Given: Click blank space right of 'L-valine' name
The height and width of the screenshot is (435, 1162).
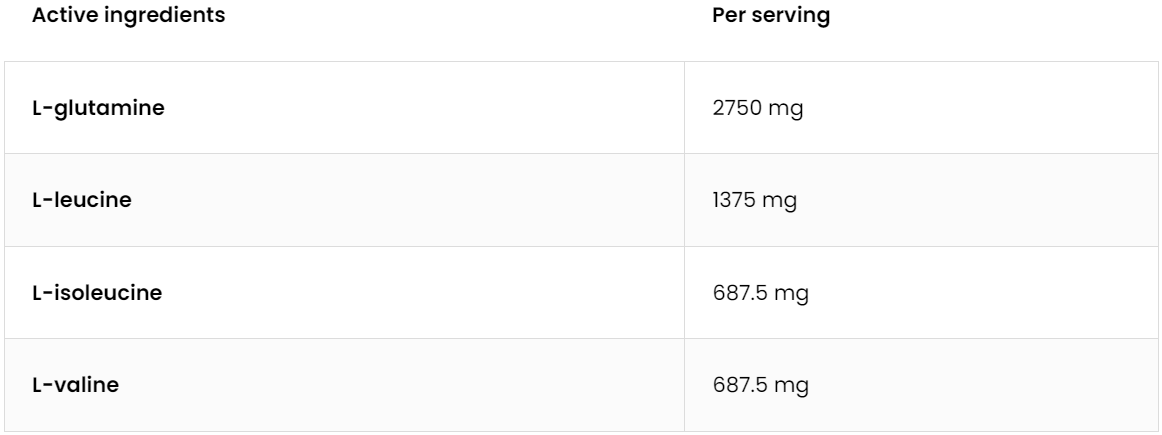Looking at the screenshot, I should (x=400, y=385).
